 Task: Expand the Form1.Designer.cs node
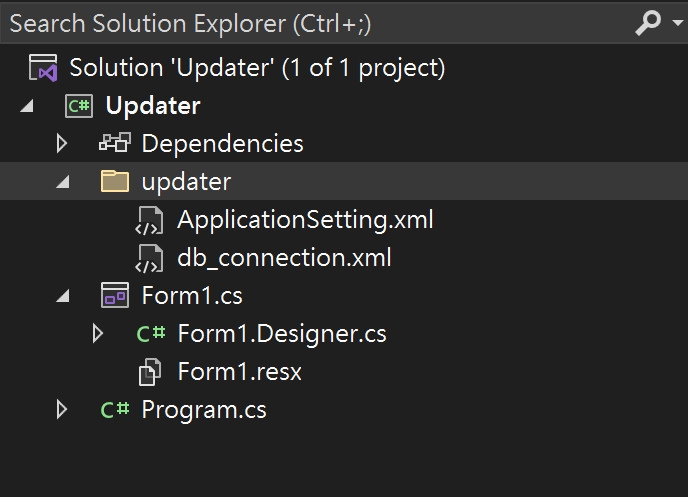[97, 334]
